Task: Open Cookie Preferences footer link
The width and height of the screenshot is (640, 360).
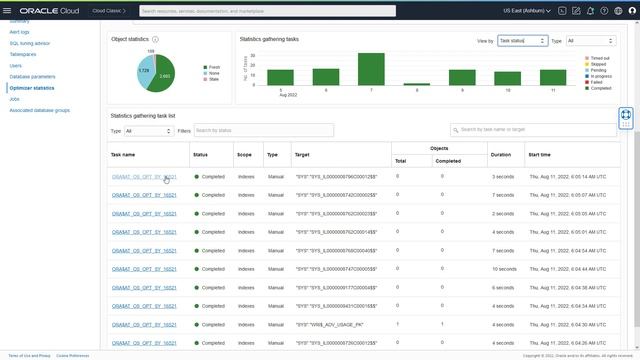Action: point(73,356)
